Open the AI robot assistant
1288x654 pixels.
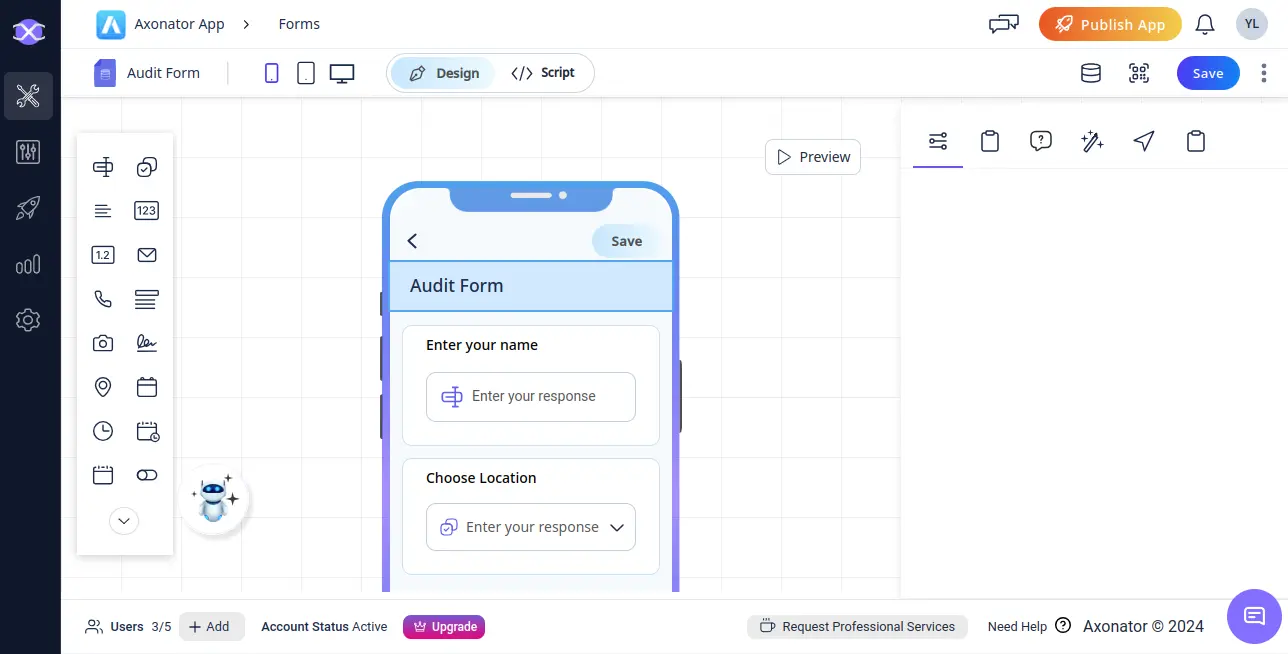click(x=214, y=497)
